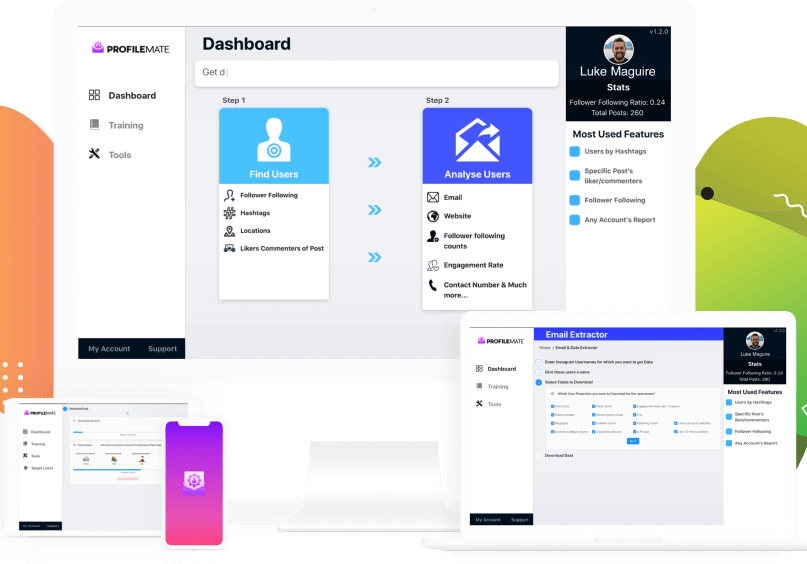Click the Tools wrench icon in the laptop sidebar
The width and height of the screenshot is (807, 564).
[479, 403]
